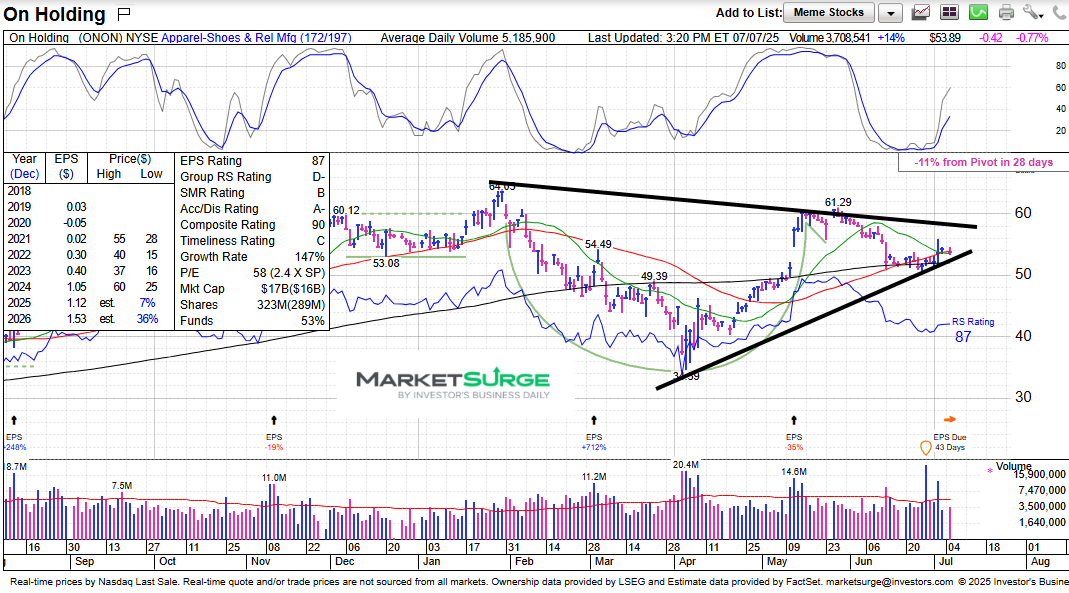Click the EPS Rating 87 row
Viewport: 1069px width, 593px height.
tap(252, 161)
